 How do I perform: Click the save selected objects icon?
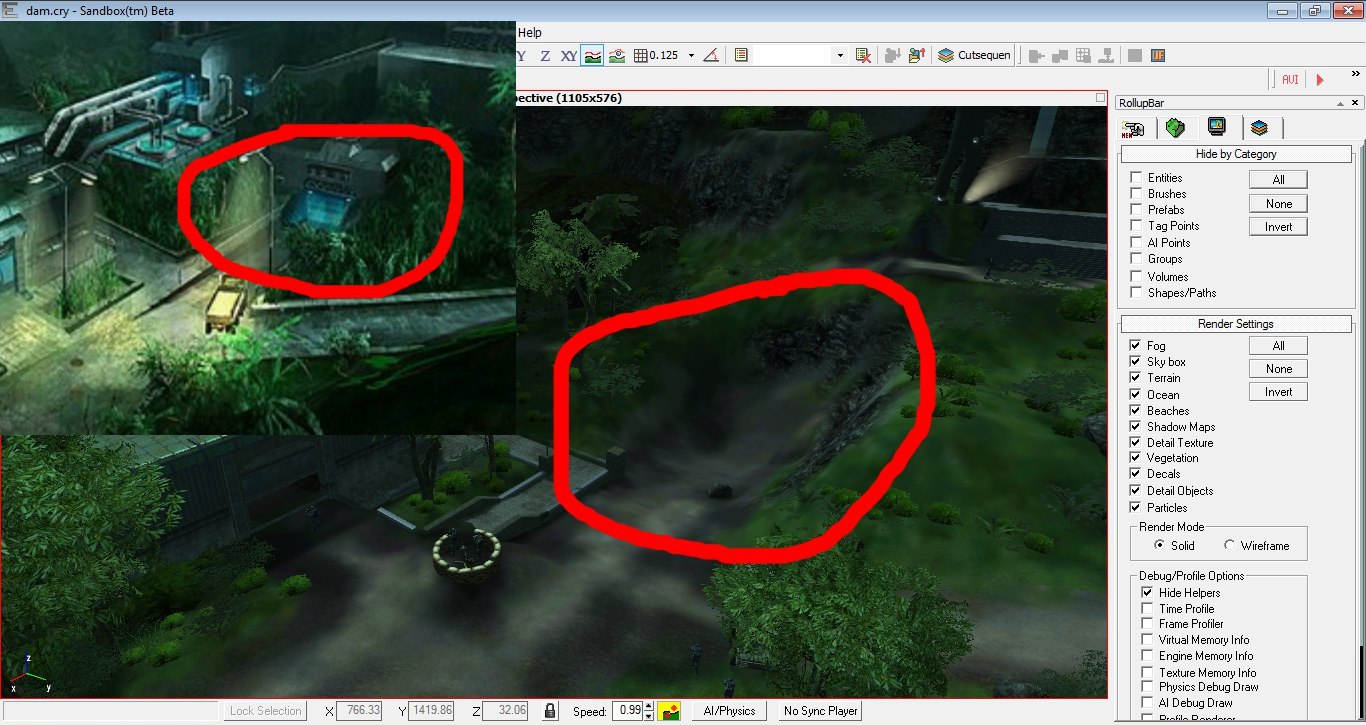(892, 56)
